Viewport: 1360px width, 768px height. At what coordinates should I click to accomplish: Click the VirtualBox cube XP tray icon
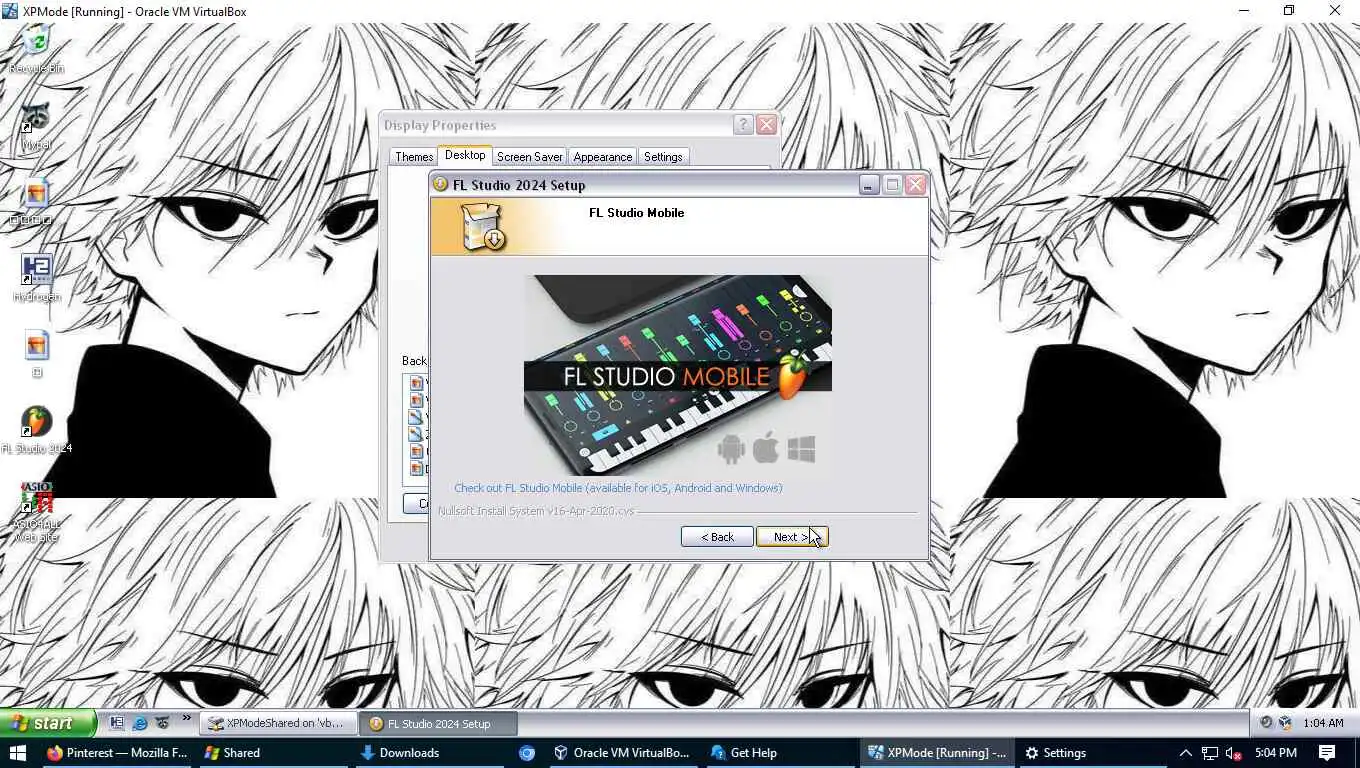[1285, 723]
